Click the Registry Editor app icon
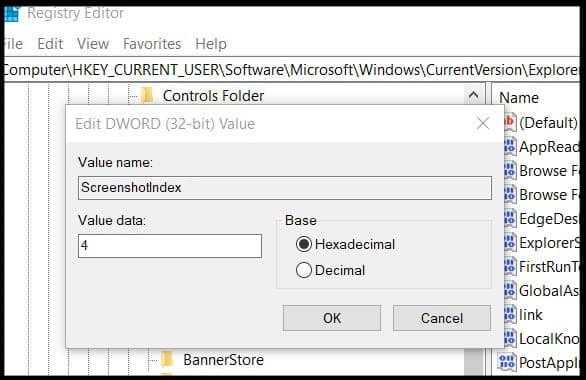 coord(12,14)
